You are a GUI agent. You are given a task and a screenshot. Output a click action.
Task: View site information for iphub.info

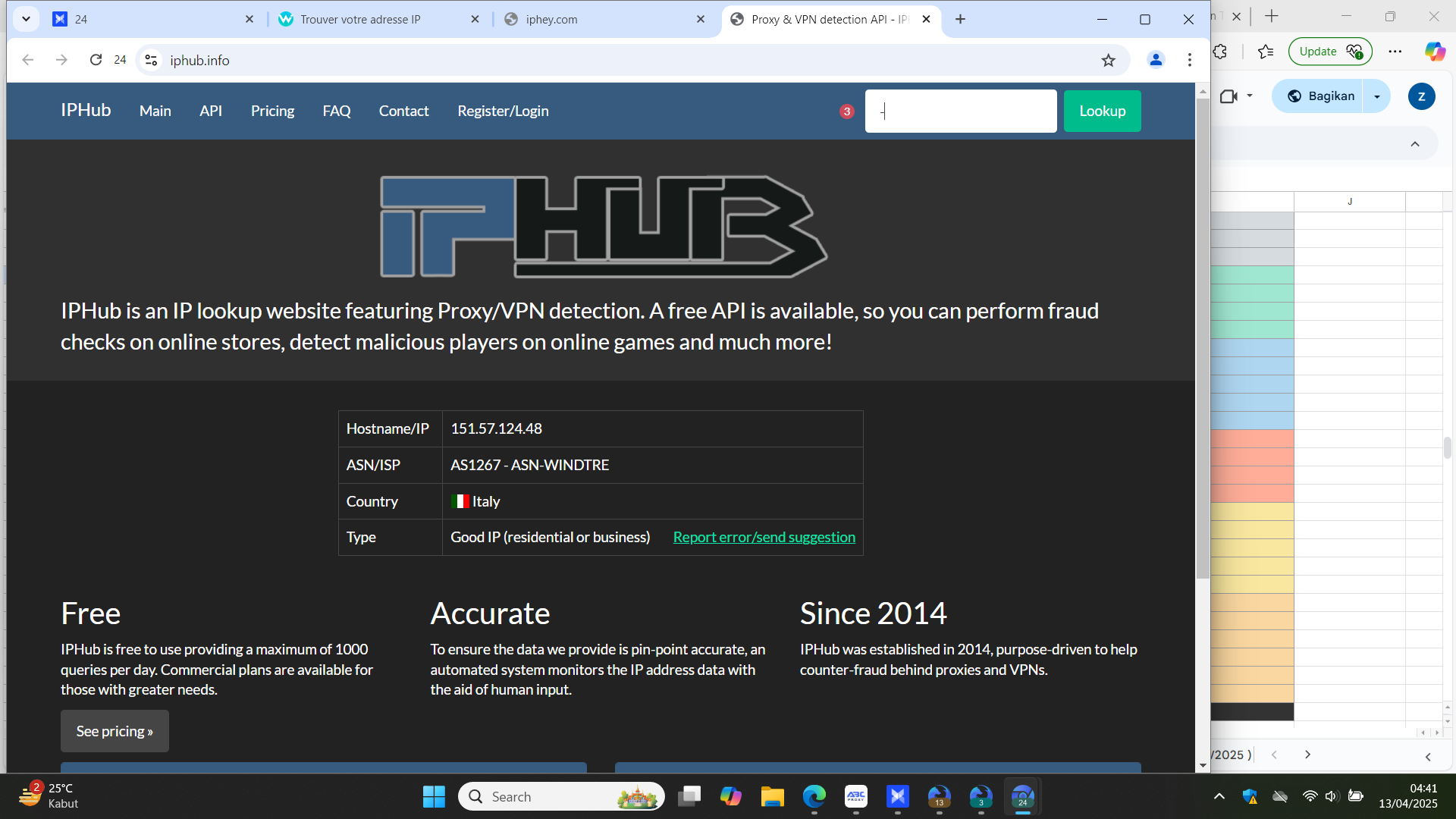click(151, 60)
